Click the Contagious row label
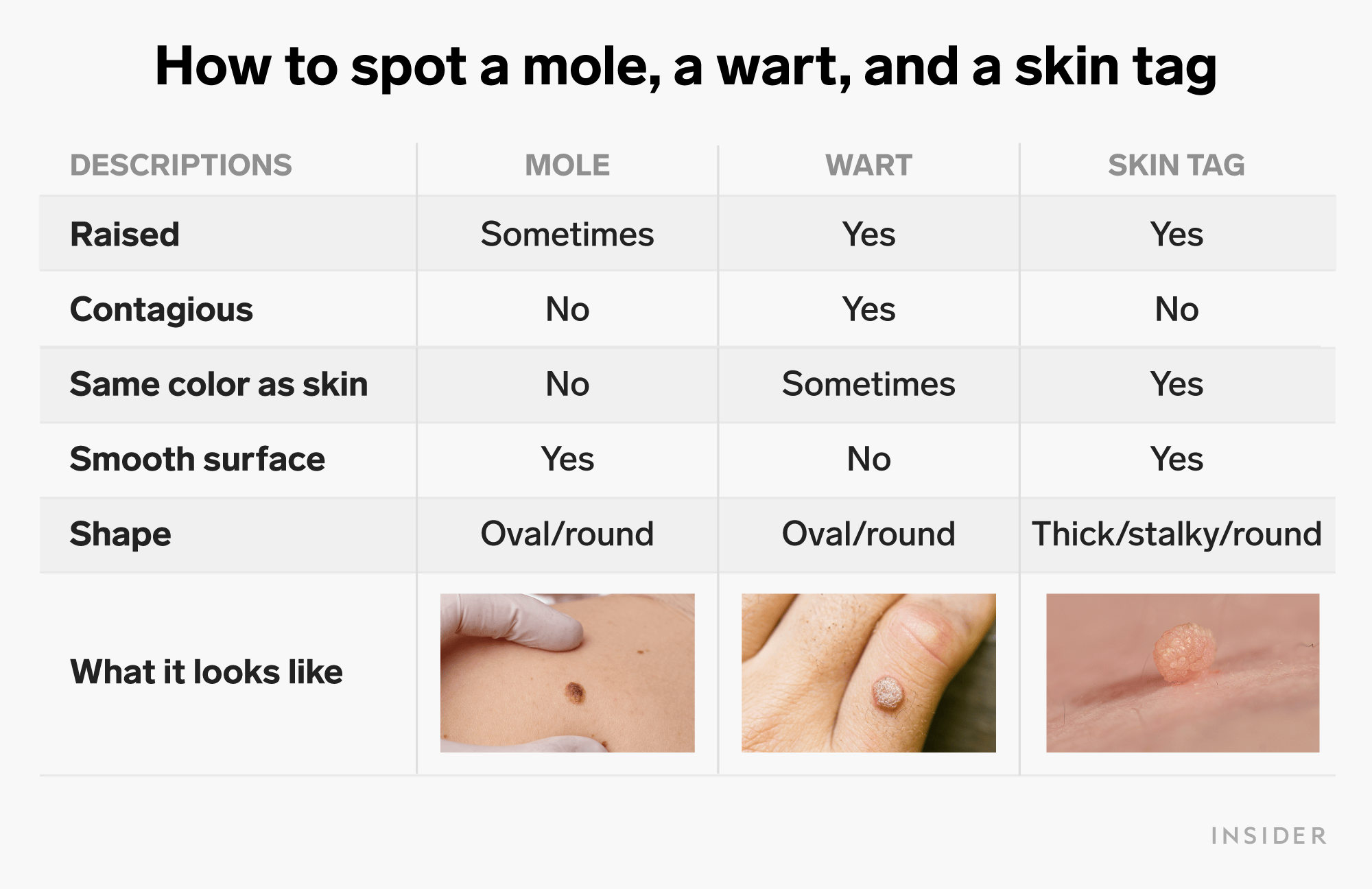This screenshot has width=1372, height=889. point(162,310)
